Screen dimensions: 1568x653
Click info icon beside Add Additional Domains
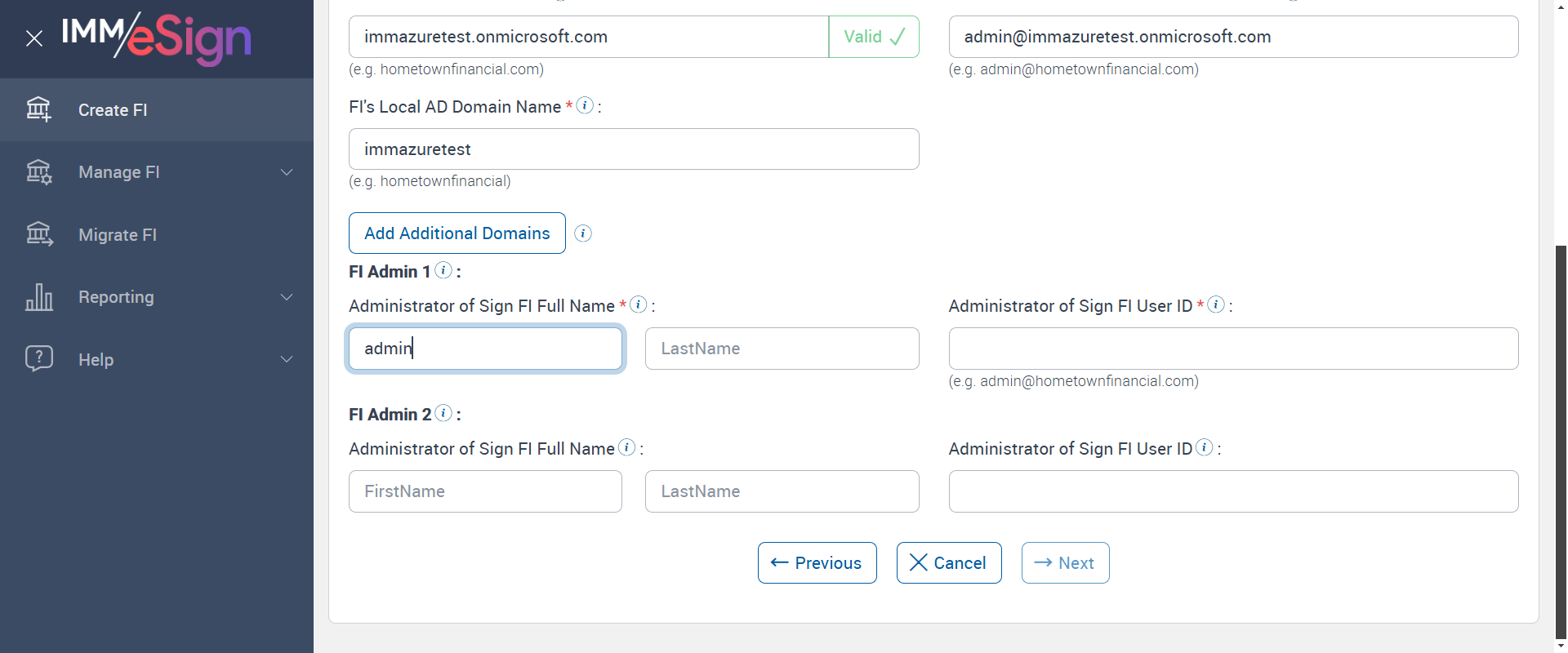tap(583, 233)
